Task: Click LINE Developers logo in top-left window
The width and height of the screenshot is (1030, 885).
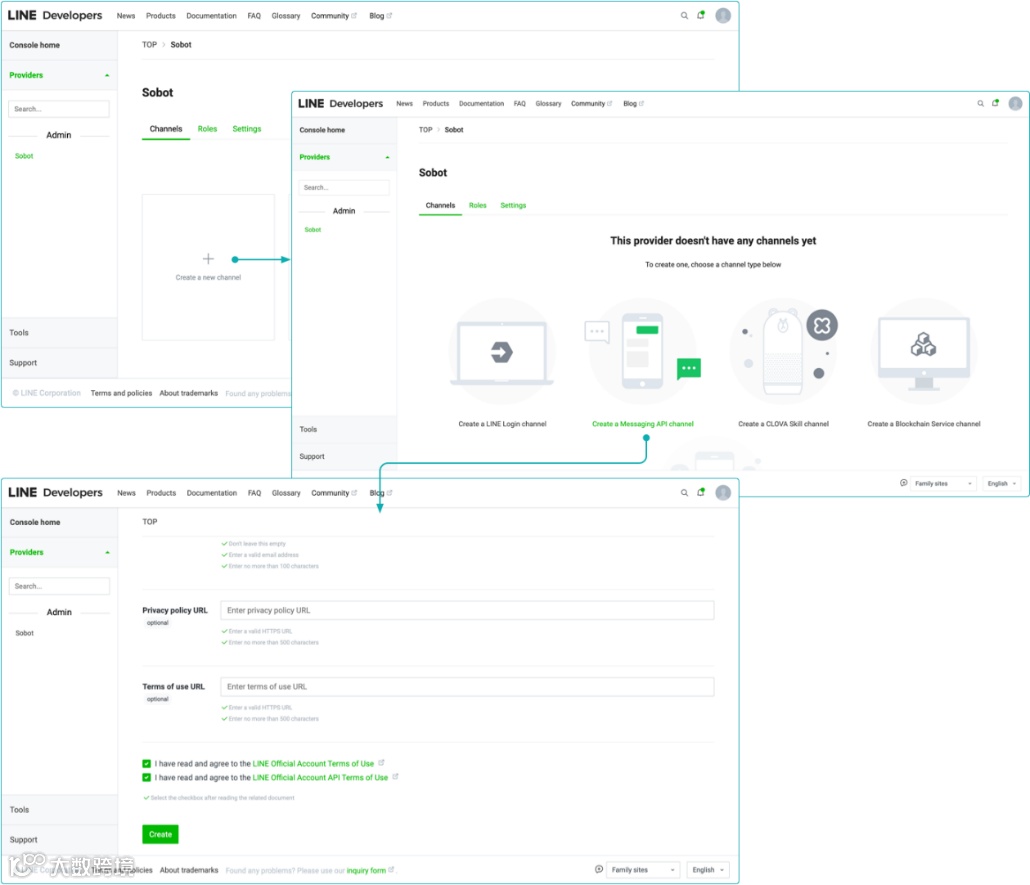Action: (55, 16)
